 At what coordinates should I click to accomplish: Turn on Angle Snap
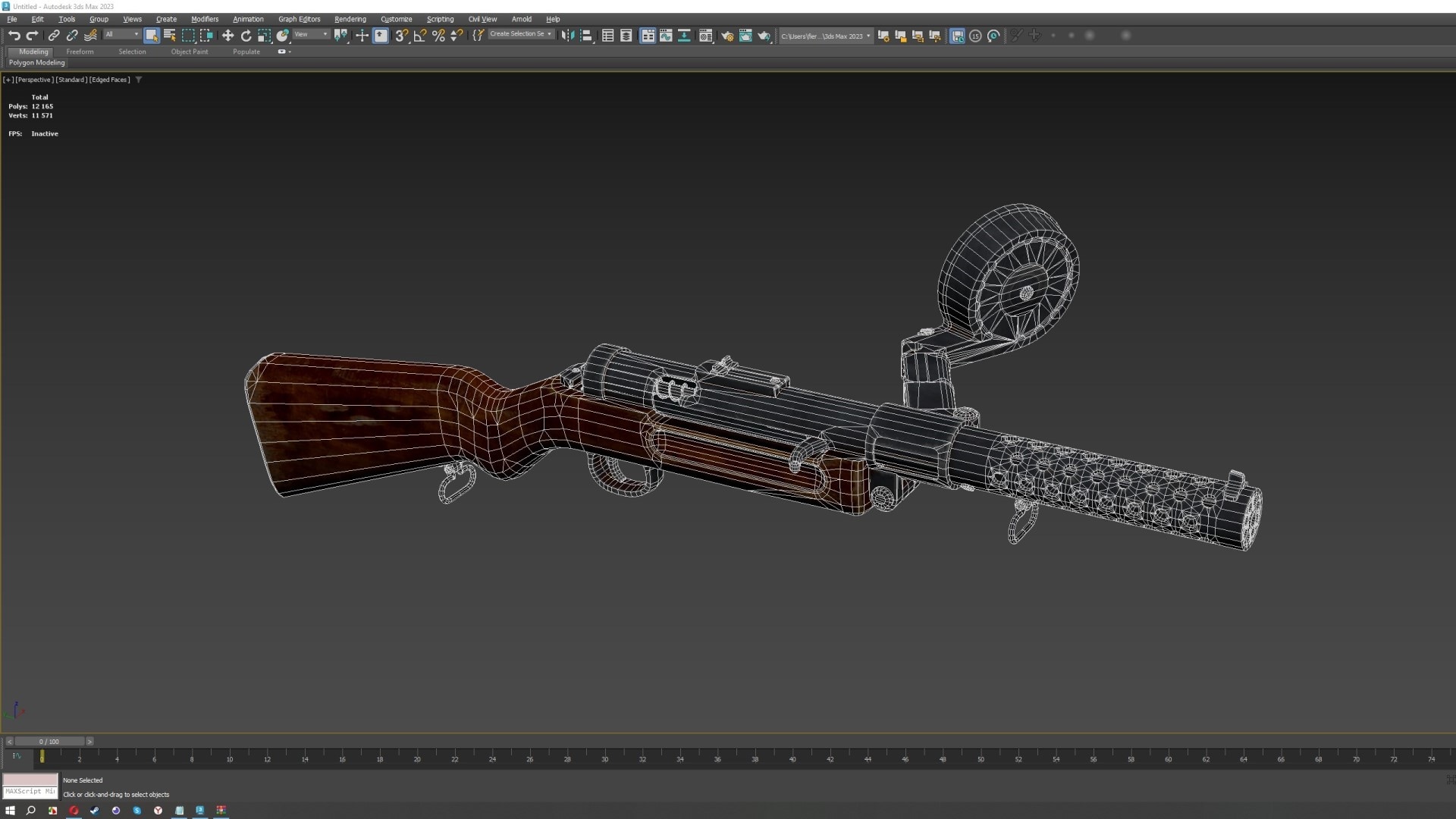(419, 36)
